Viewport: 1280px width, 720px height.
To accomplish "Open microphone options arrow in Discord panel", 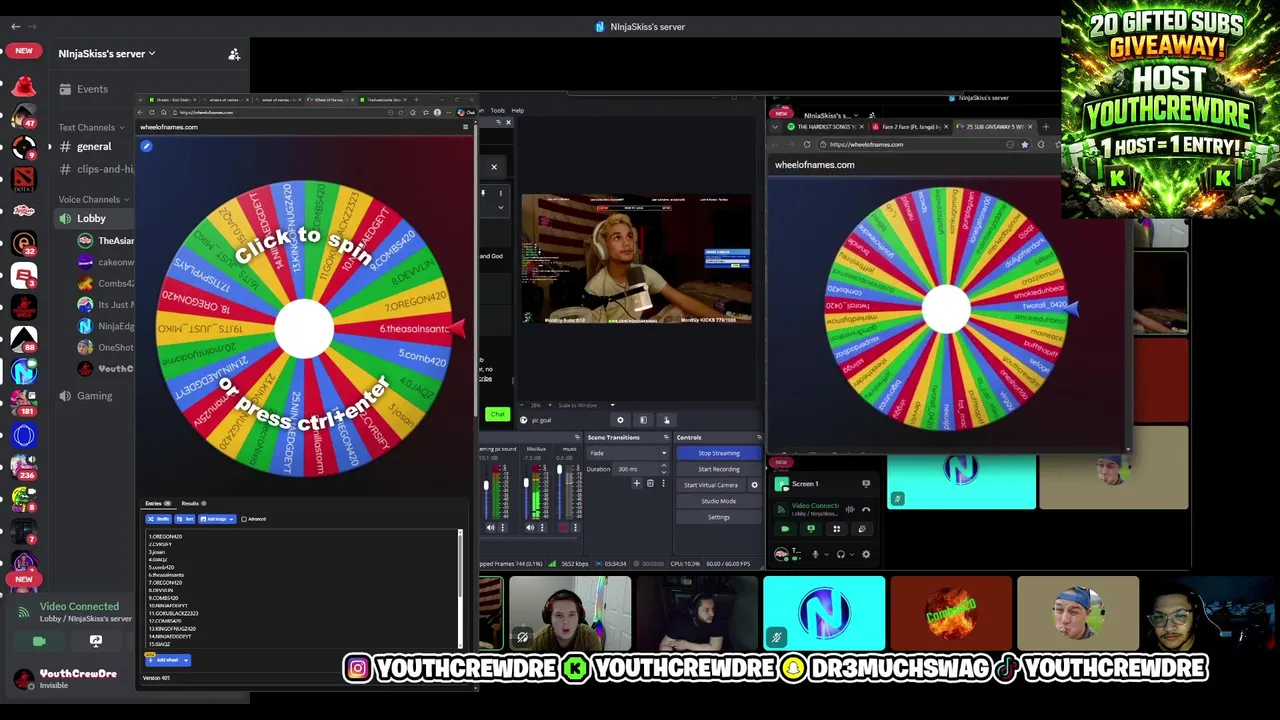I will click(827, 554).
